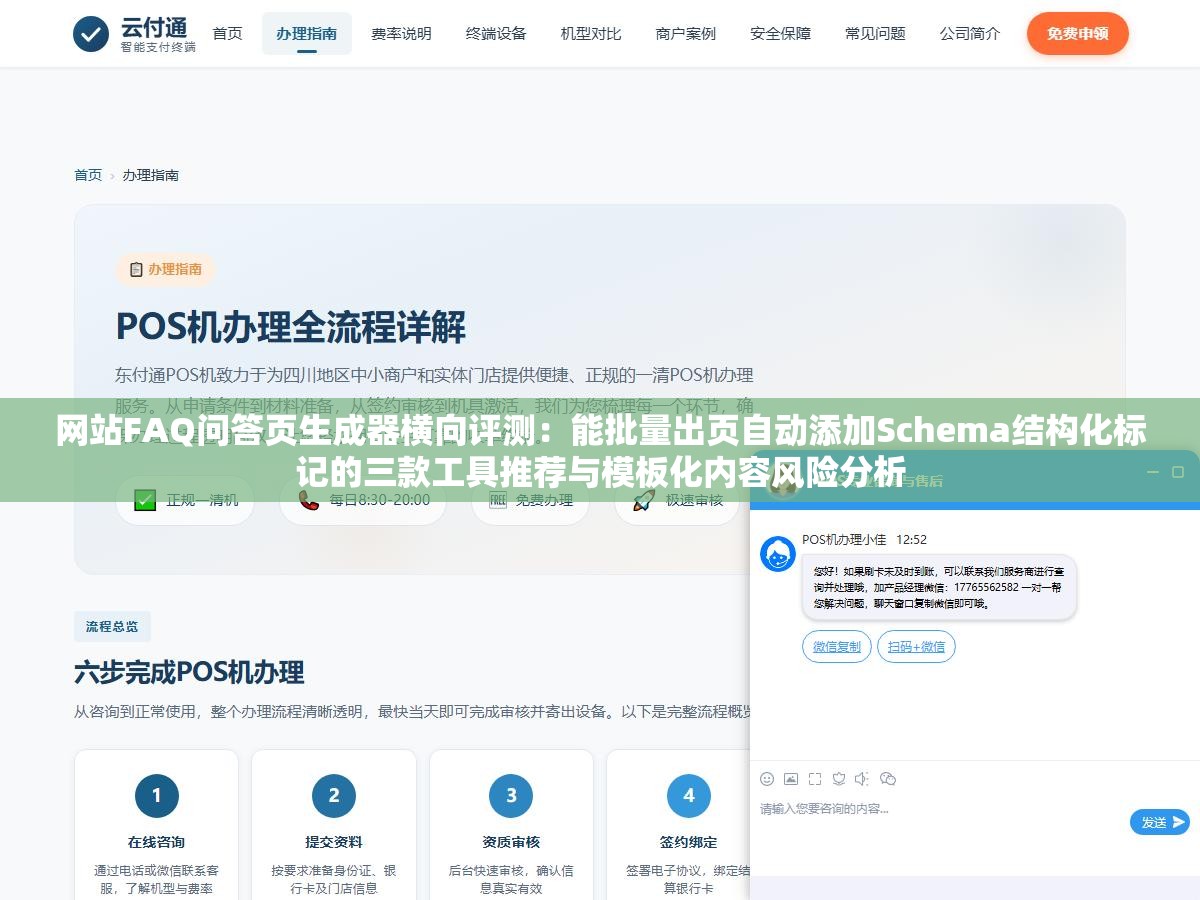Click the green checkmark icon beside 正规一清机
This screenshot has height=900, width=1200.
145,500
